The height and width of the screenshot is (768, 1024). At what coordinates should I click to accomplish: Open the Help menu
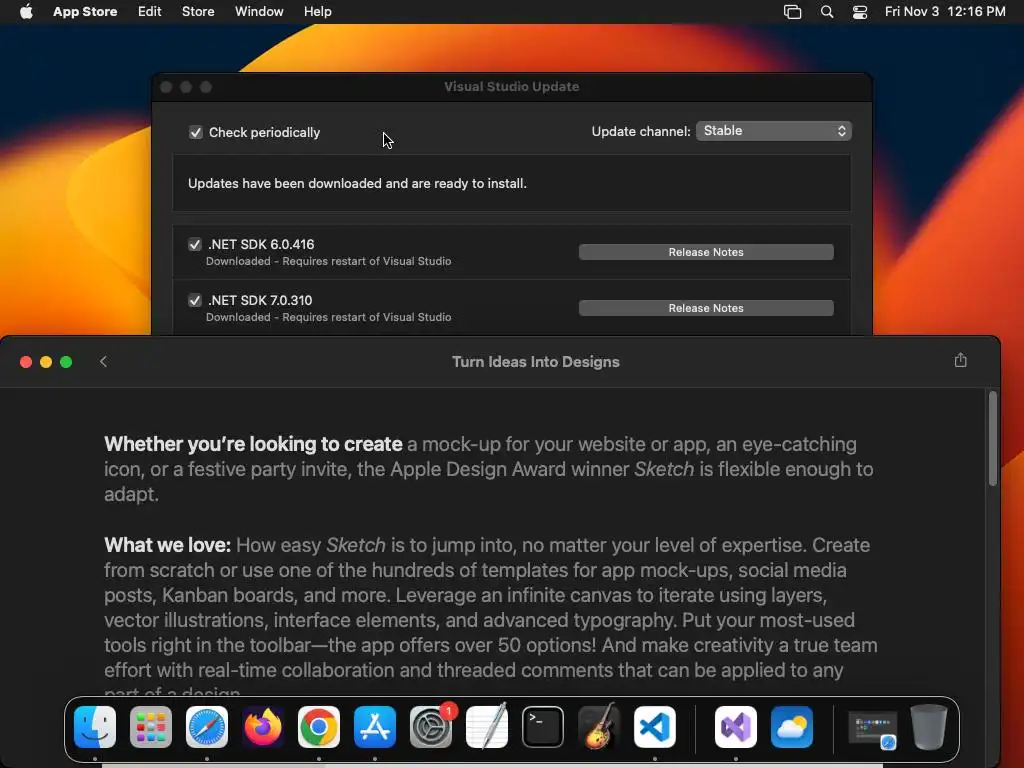click(x=317, y=12)
